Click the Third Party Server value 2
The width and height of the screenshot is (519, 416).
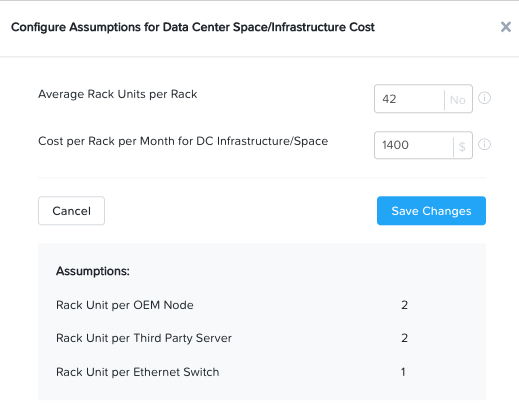(404, 338)
